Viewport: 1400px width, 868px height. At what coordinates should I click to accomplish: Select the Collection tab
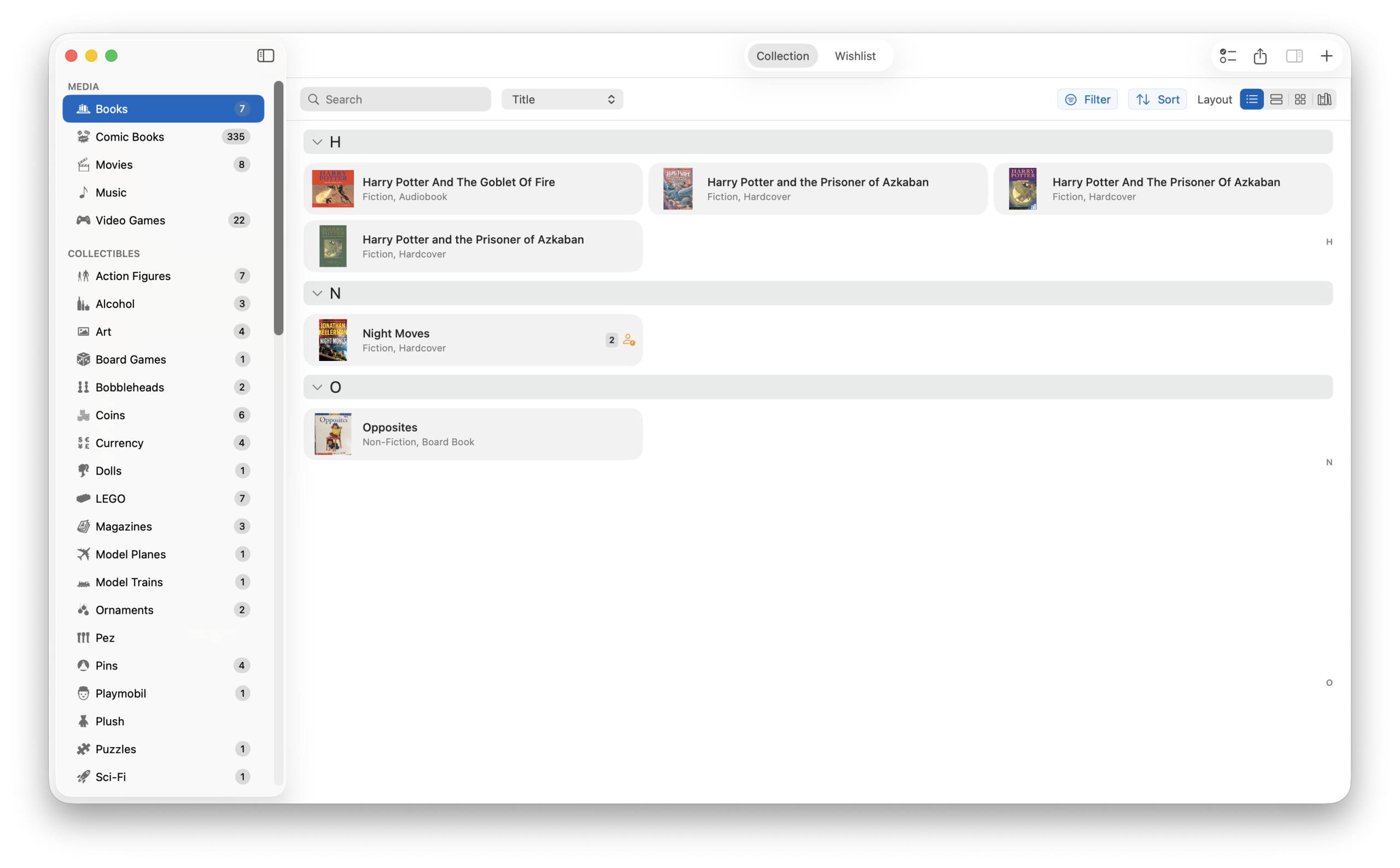(782, 56)
